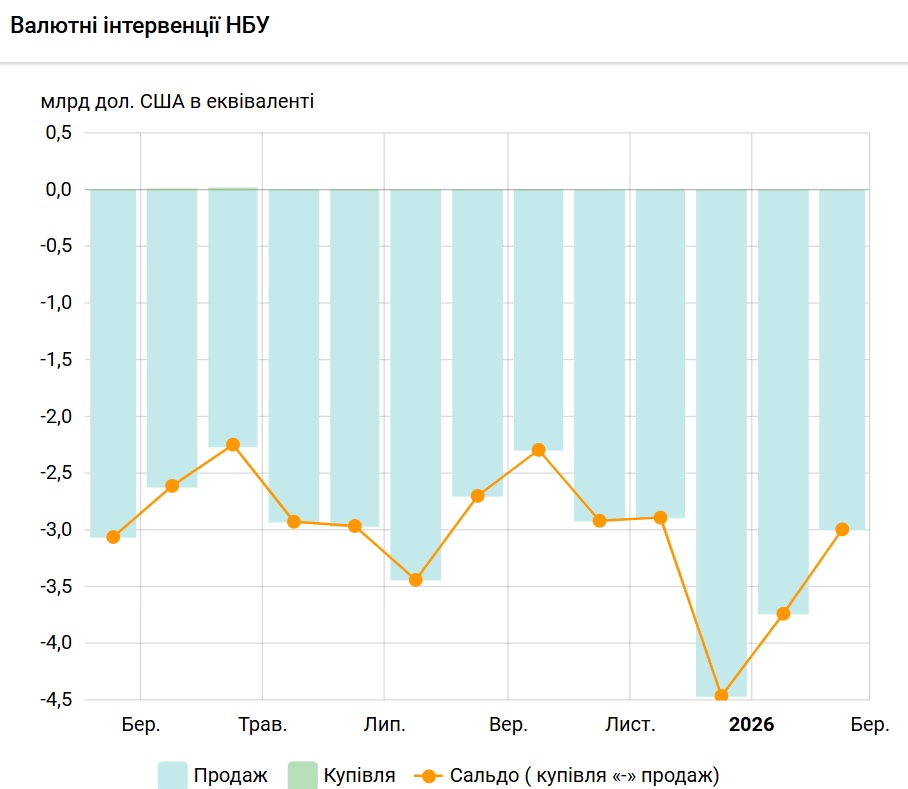Click the highest Сальдо point near -2,25
Viewport: 908px width, 789px height.
coord(233,445)
